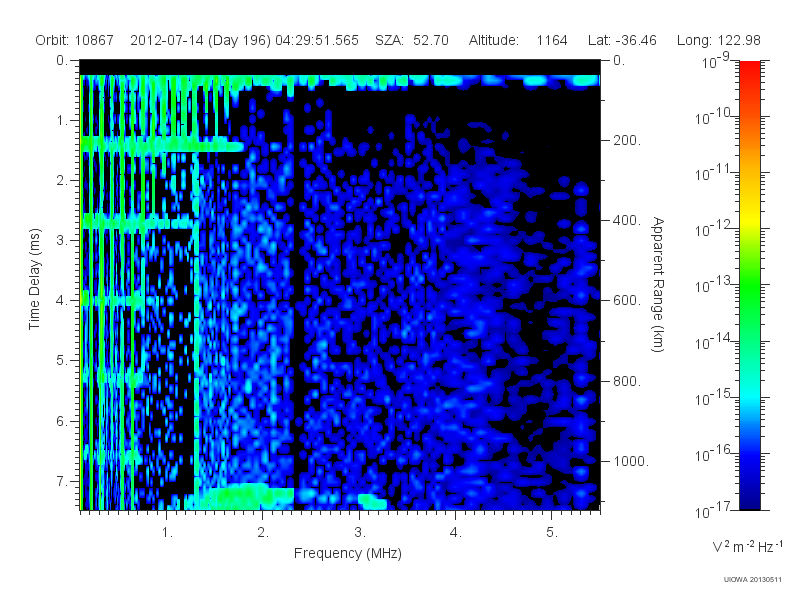Screen dimensions: 800x600
Task: Click the red top of the color bar
Action: 749,69
